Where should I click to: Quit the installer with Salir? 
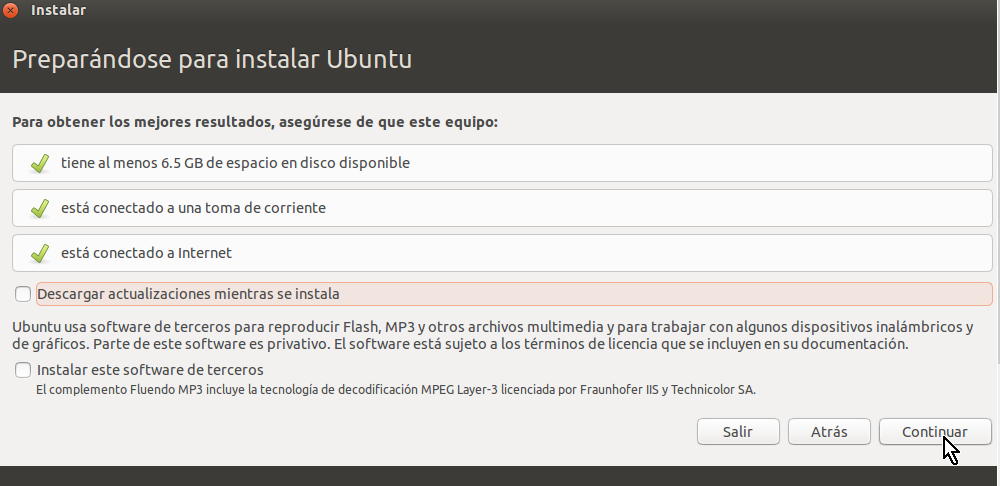click(x=738, y=432)
